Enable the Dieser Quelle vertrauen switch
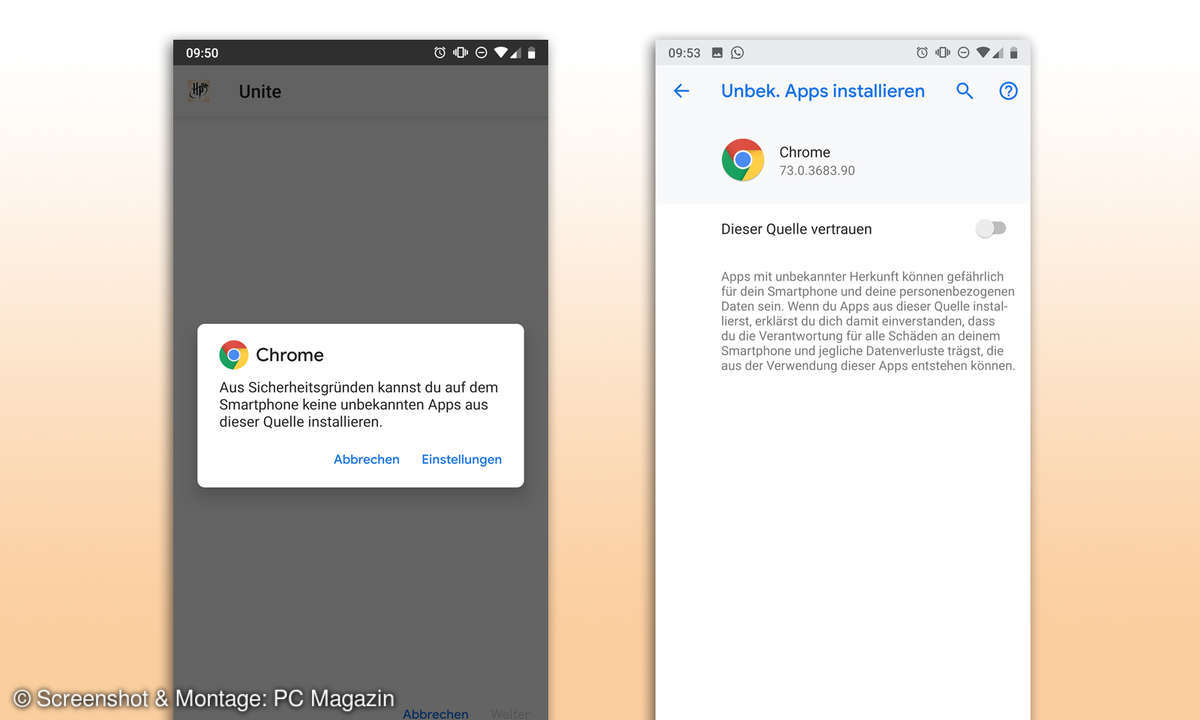The image size is (1200, 720). pos(991,229)
